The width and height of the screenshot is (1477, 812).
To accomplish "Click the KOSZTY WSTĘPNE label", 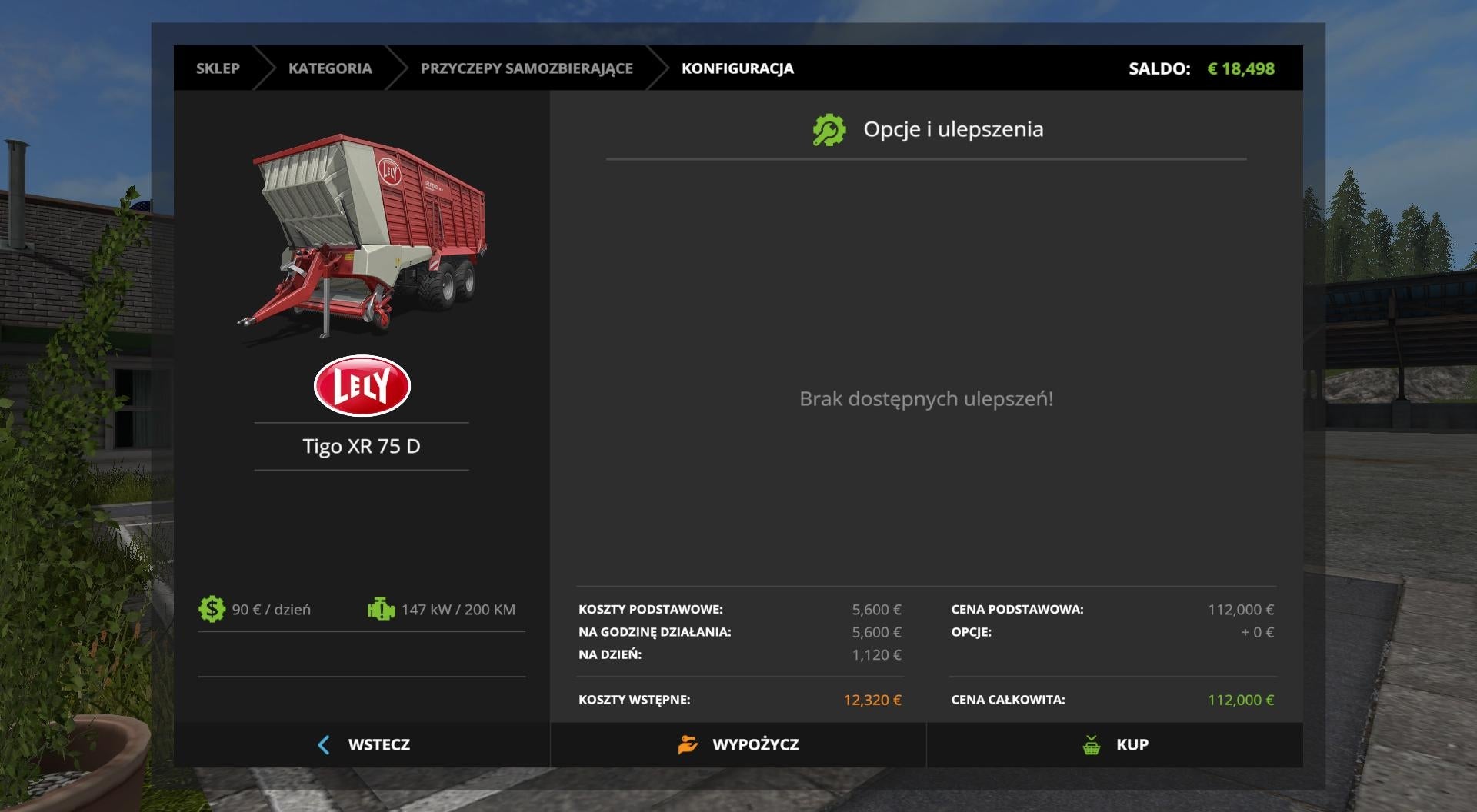I will 635,700.
